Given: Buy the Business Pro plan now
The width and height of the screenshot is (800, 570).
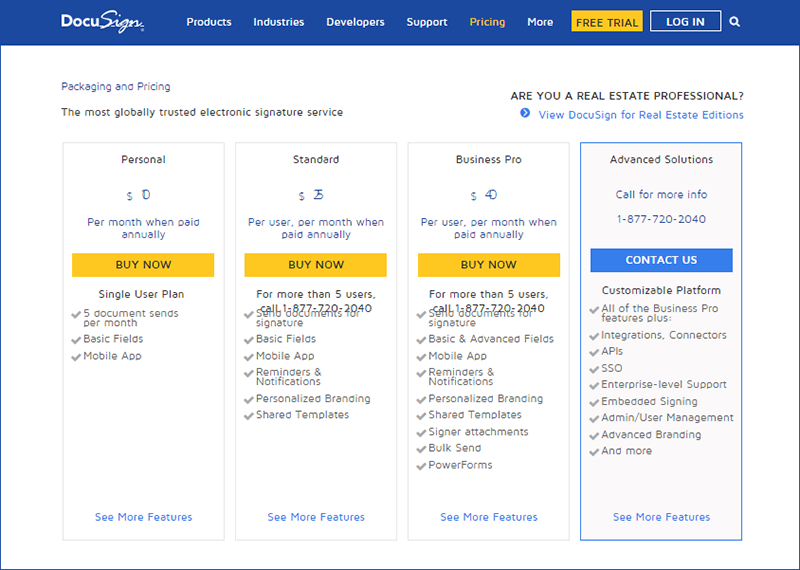Looking at the screenshot, I should click(489, 265).
